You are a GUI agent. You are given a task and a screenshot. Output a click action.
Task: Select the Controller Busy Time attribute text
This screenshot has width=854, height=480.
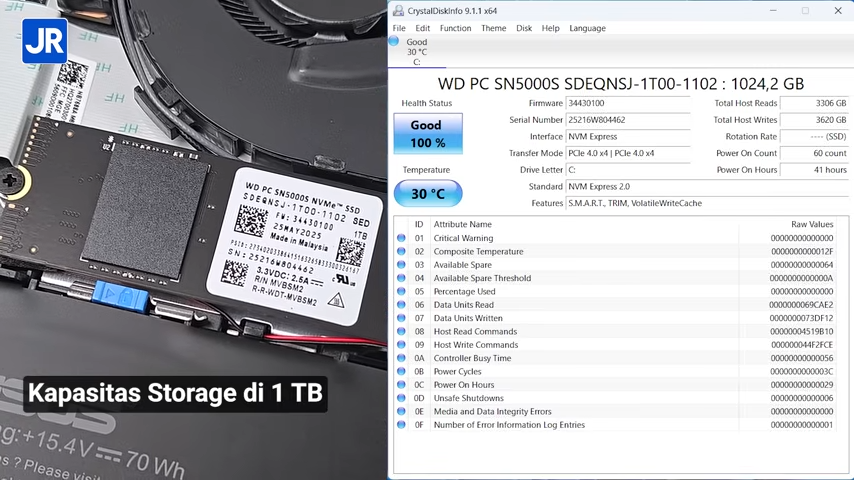point(472,358)
